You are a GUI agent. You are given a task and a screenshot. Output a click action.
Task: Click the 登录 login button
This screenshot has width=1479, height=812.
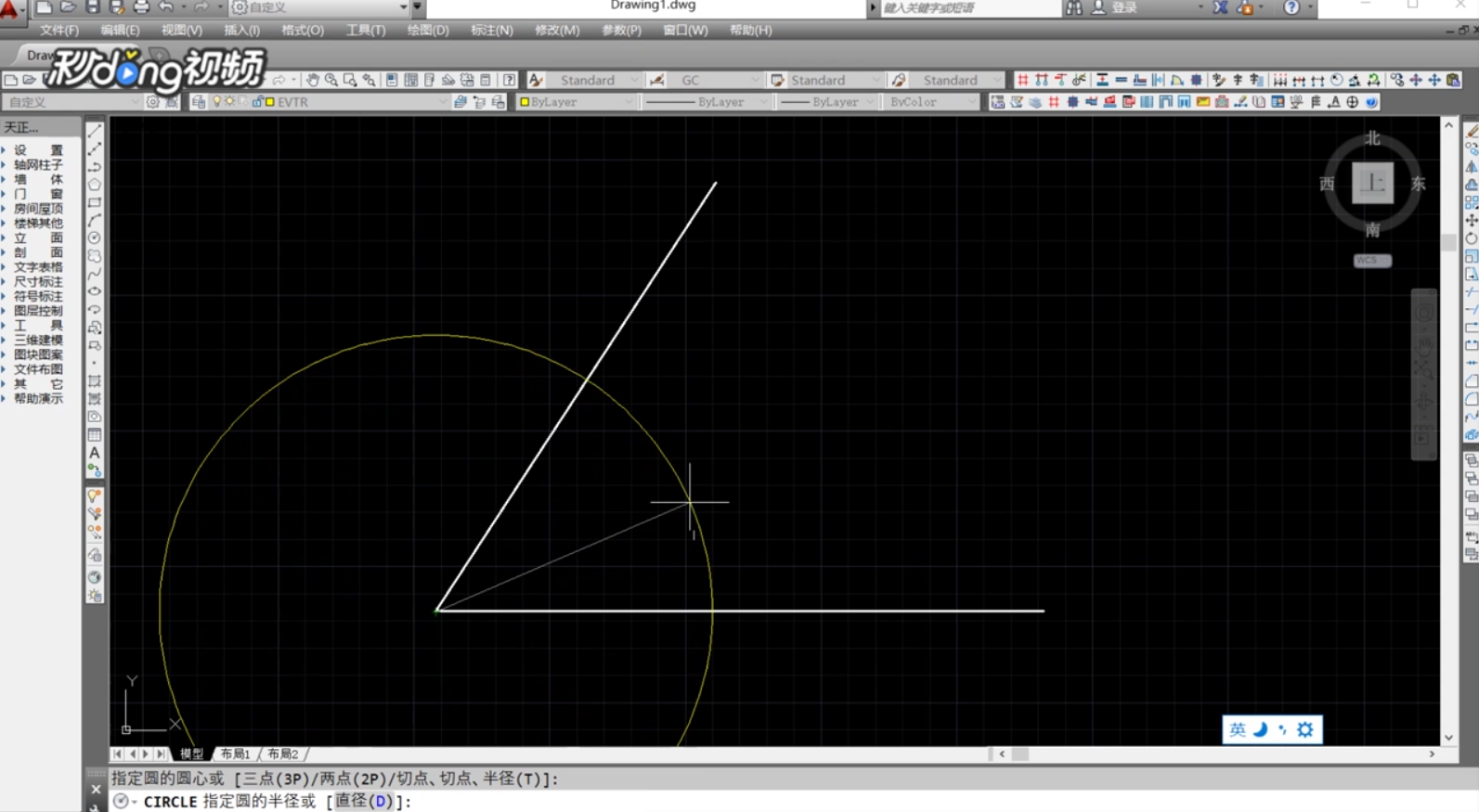pos(1124,7)
